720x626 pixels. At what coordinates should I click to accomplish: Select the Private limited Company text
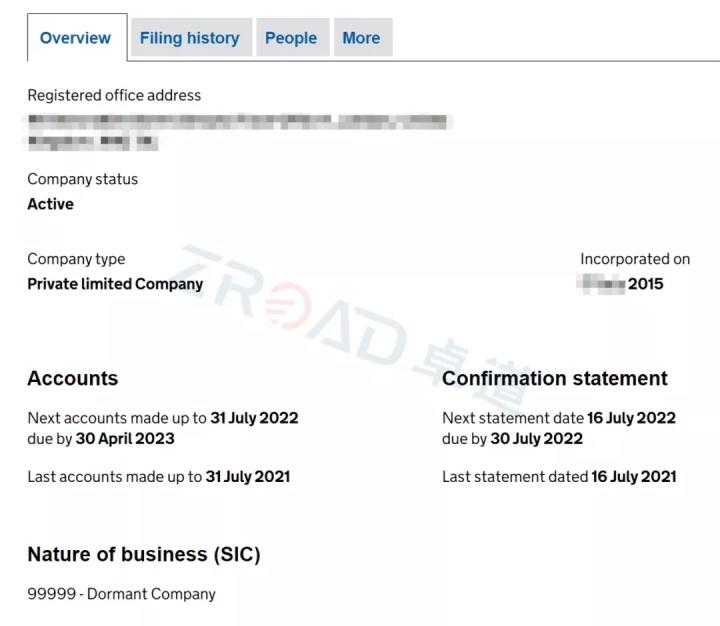[x=115, y=284]
